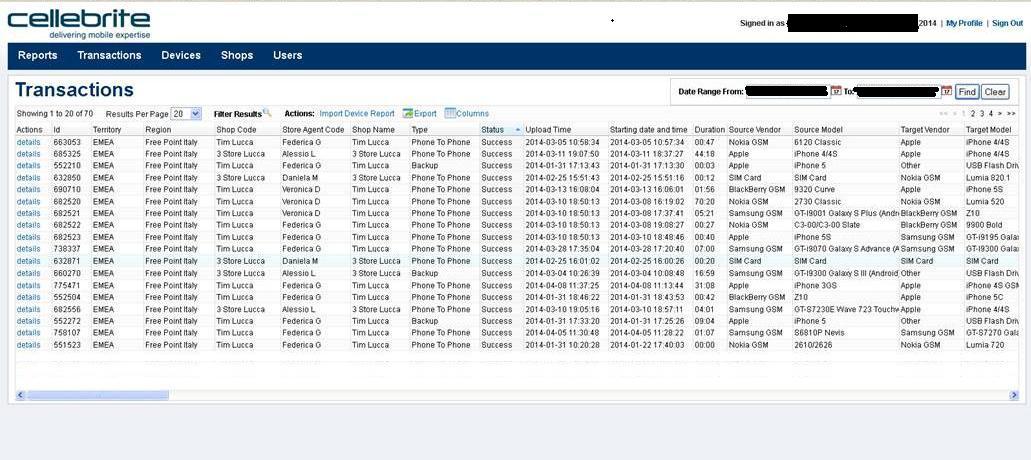Screen dimensions: 1031x460
Task: Click the Columns grid icon
Action: click(450, 114)
